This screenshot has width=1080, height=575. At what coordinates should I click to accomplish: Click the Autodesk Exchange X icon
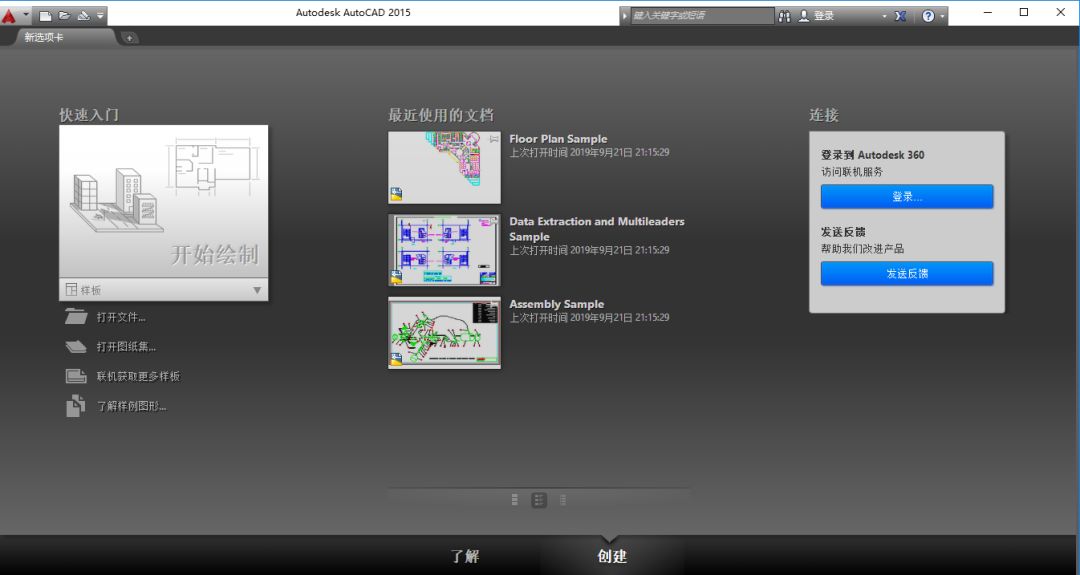[x=900, y=16]
